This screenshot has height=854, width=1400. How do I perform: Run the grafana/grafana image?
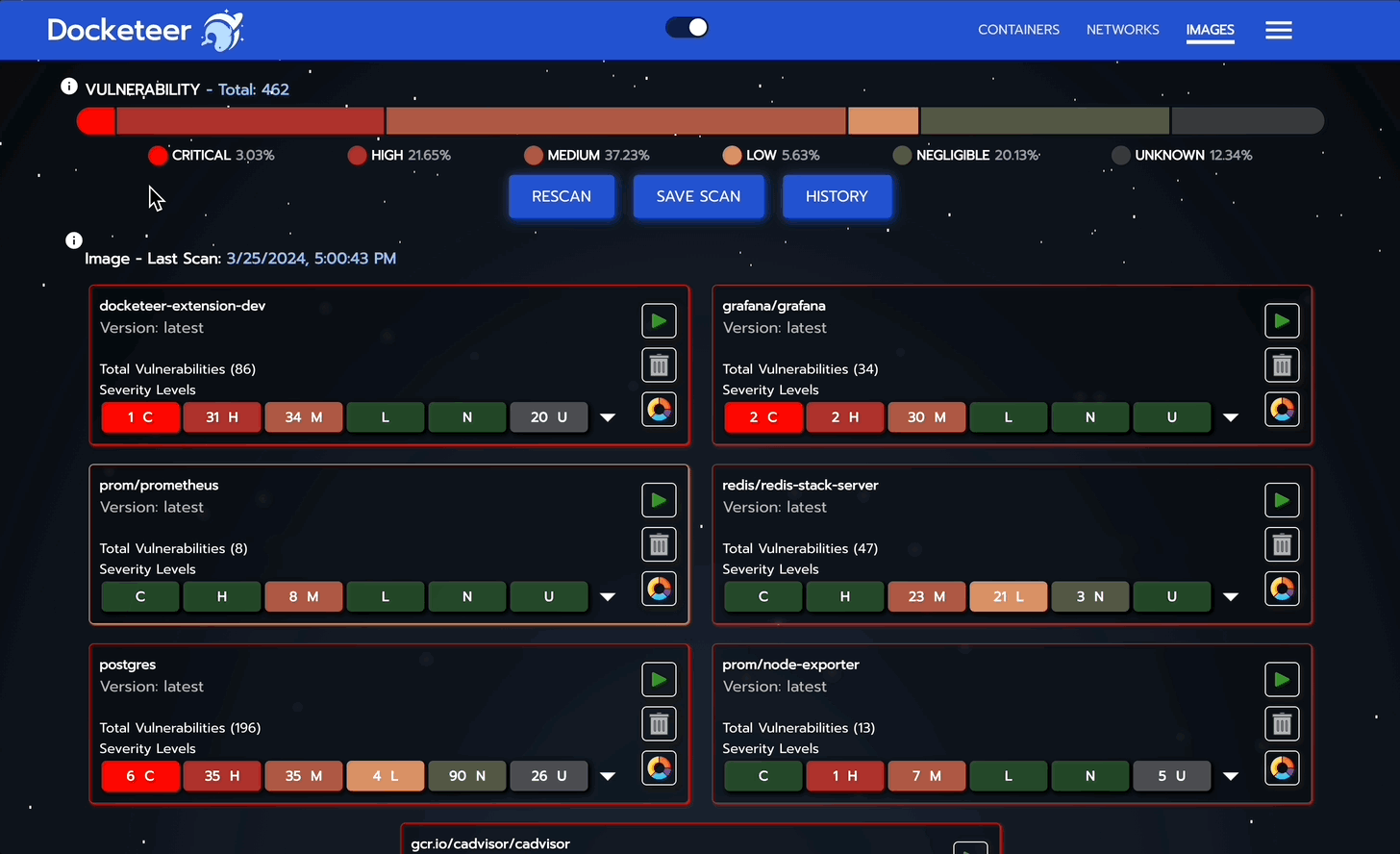(1282, 320)
